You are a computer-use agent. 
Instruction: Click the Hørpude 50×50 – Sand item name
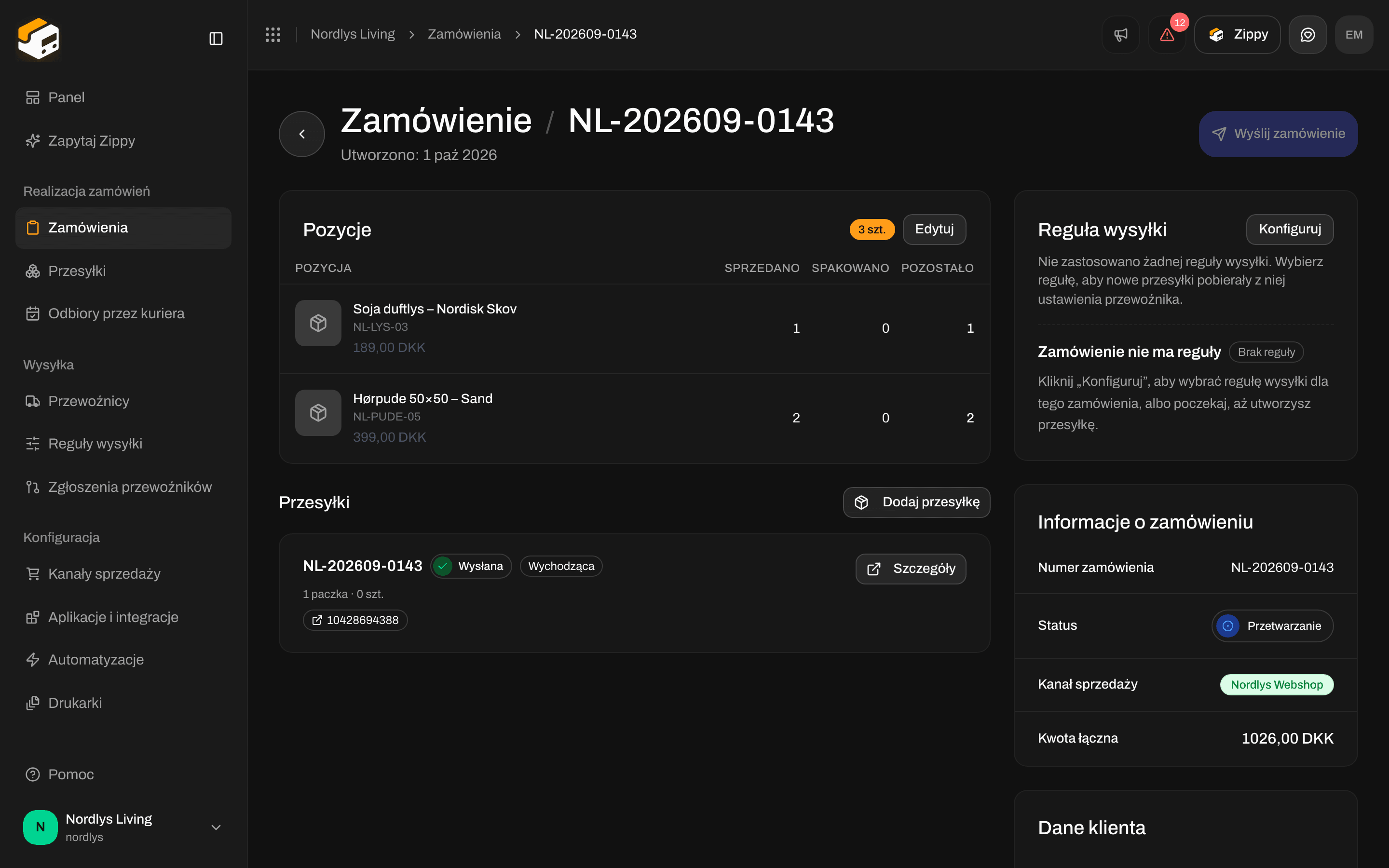pos(422,398)
